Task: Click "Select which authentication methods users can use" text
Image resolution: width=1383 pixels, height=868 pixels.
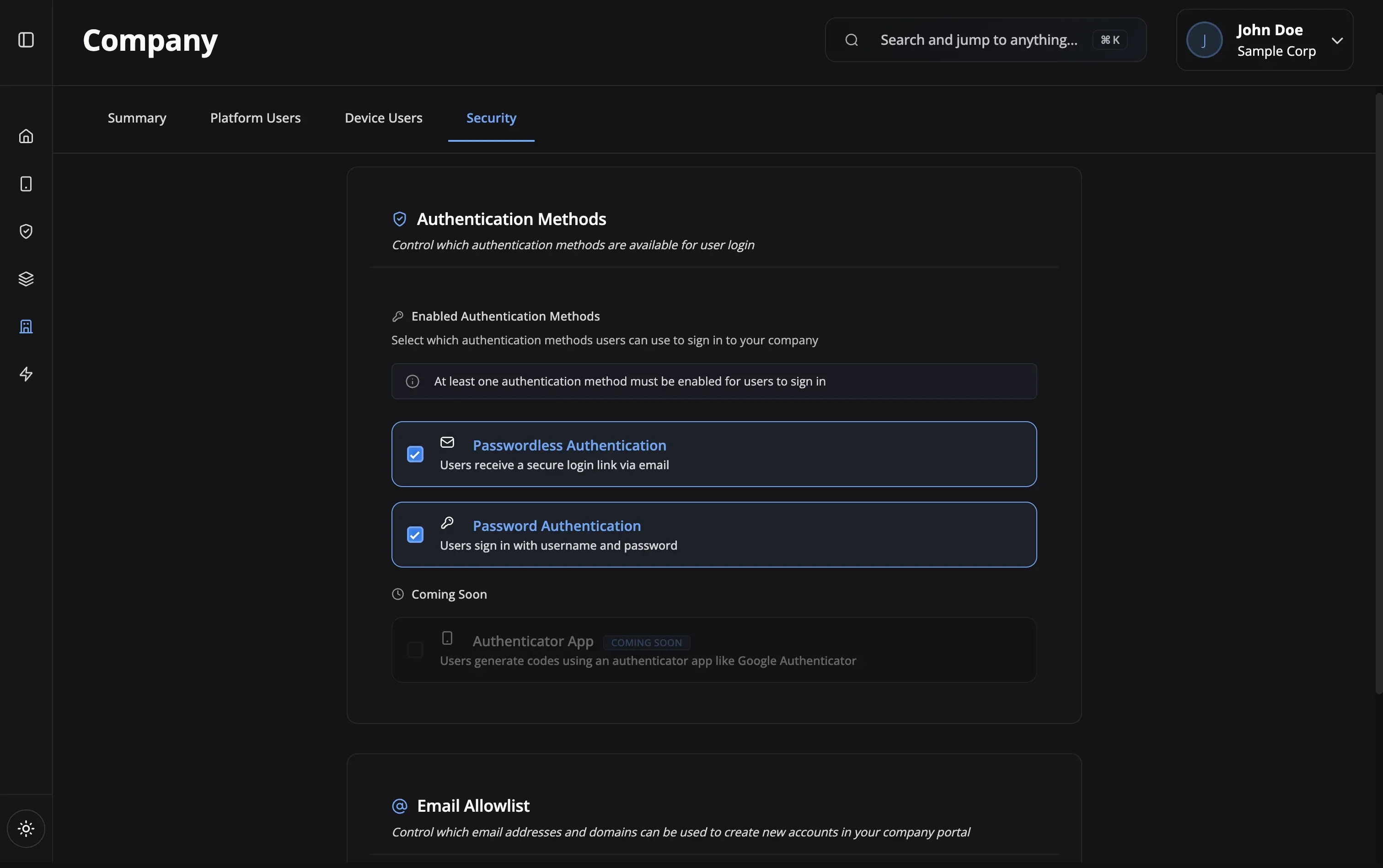Action: click(x=605, y=340)
